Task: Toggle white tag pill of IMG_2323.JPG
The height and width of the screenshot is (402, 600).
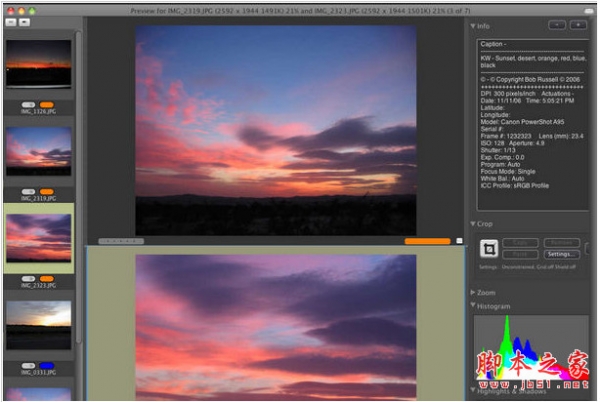Action: coord(28,279)
